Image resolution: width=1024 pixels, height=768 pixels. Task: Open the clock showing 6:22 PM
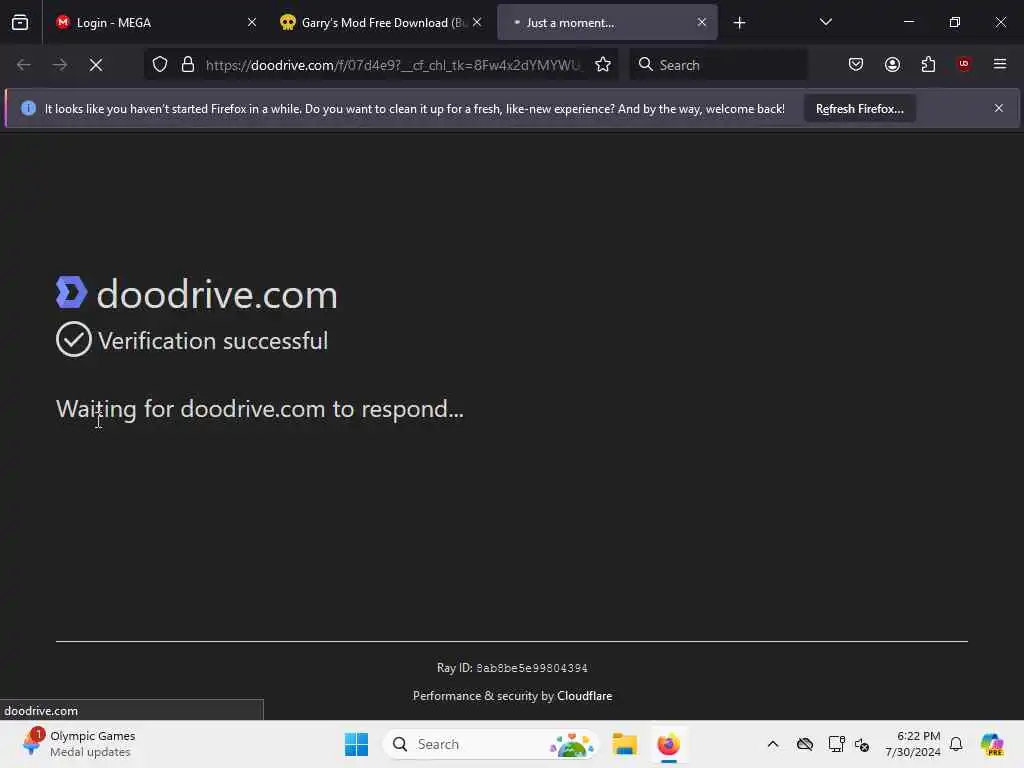click(912, 744)
